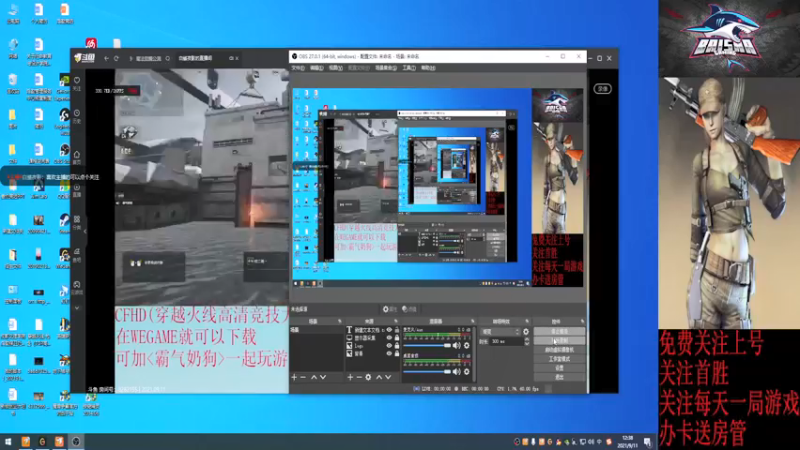This screenshot has width=800, height=450.
Task: Open the notification center icon on the taskbar
Action: tap(647, 442)
